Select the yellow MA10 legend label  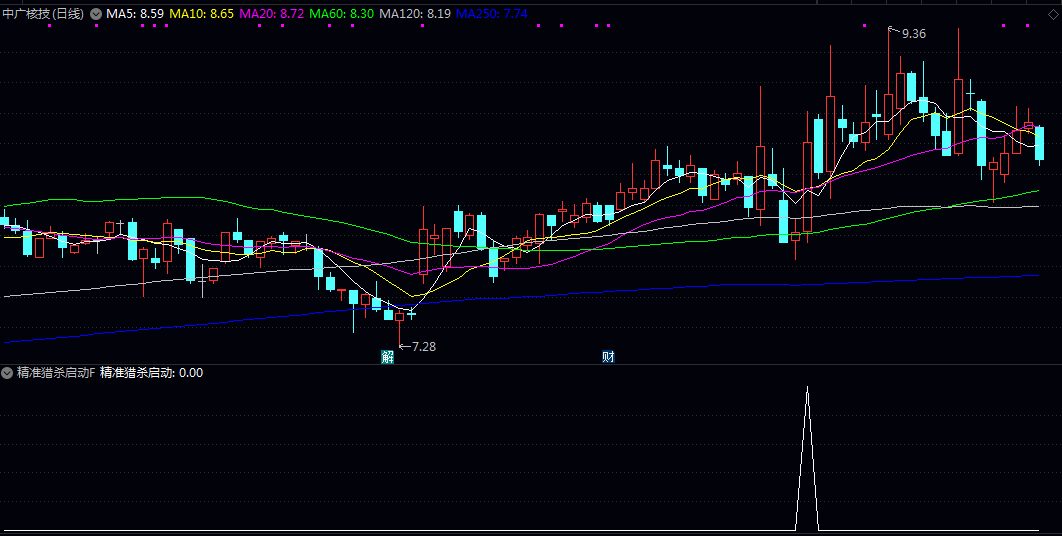(201, 14)
